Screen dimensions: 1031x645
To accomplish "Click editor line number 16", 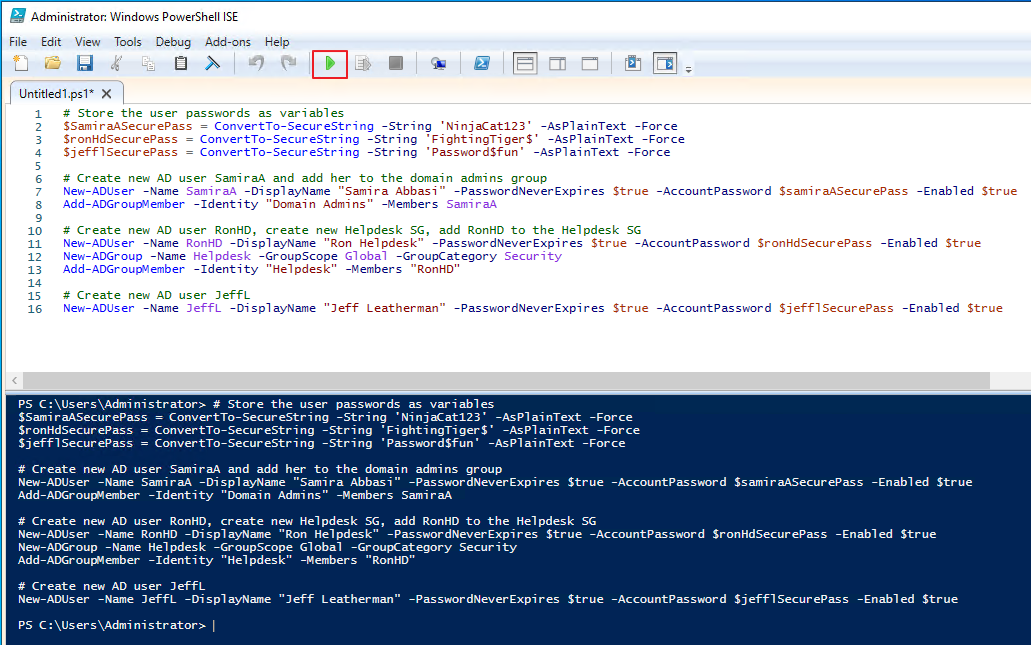I will (x=35, y=308).
